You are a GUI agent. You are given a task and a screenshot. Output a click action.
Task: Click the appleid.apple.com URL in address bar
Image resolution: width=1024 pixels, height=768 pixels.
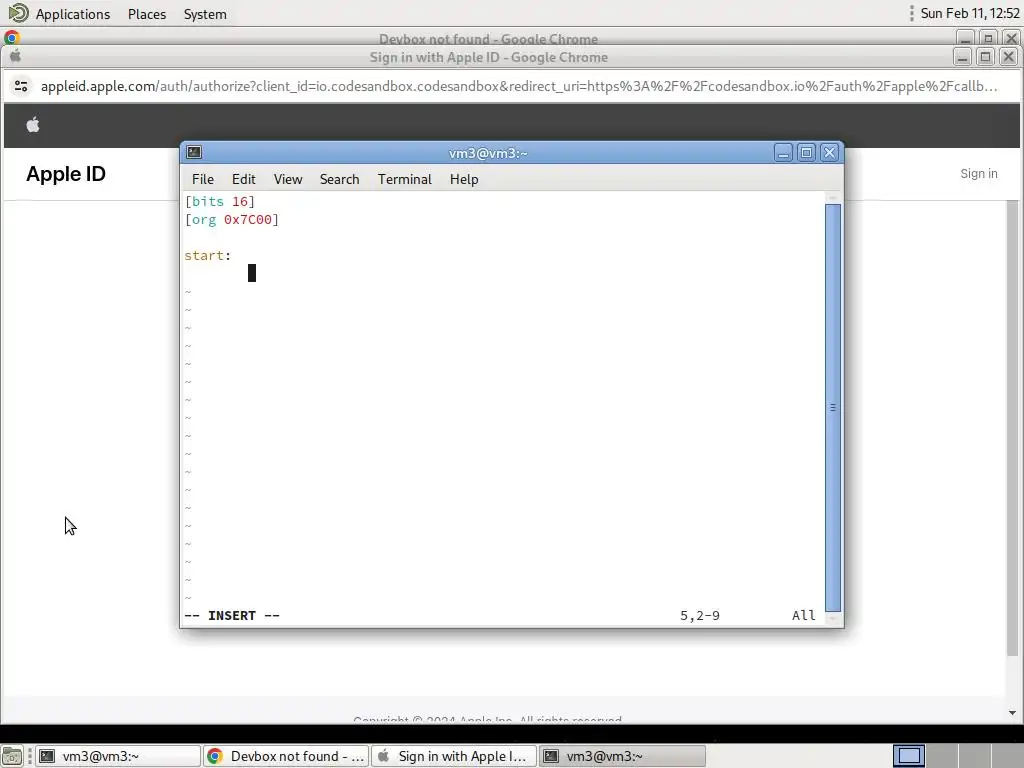(519, 86)
